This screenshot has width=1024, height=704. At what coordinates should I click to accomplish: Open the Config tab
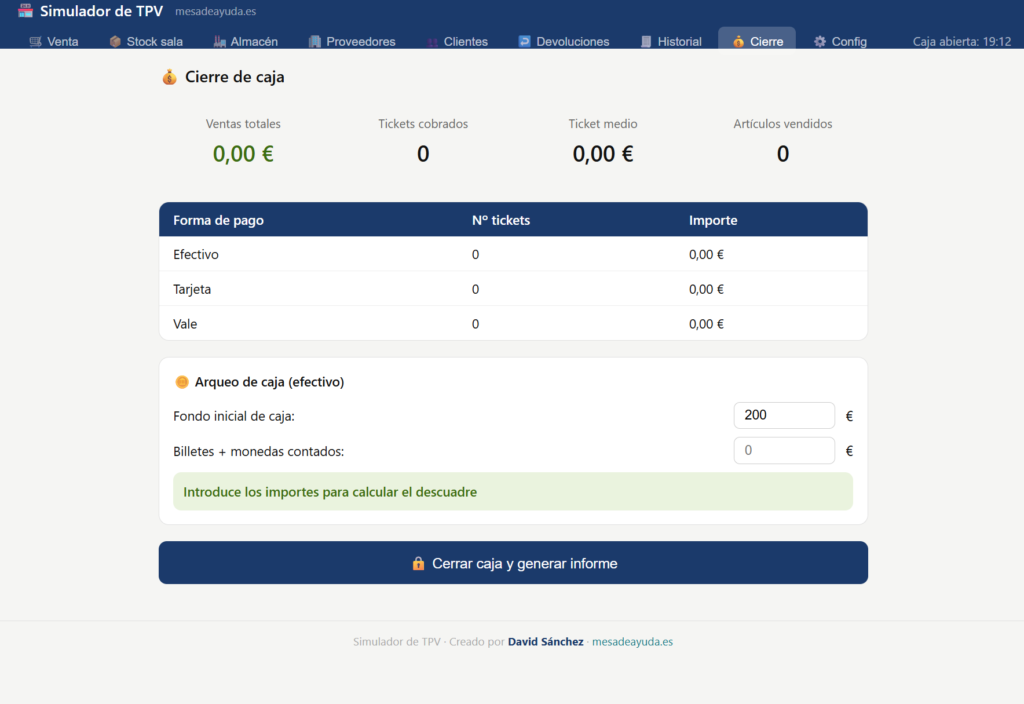[840, 41]
